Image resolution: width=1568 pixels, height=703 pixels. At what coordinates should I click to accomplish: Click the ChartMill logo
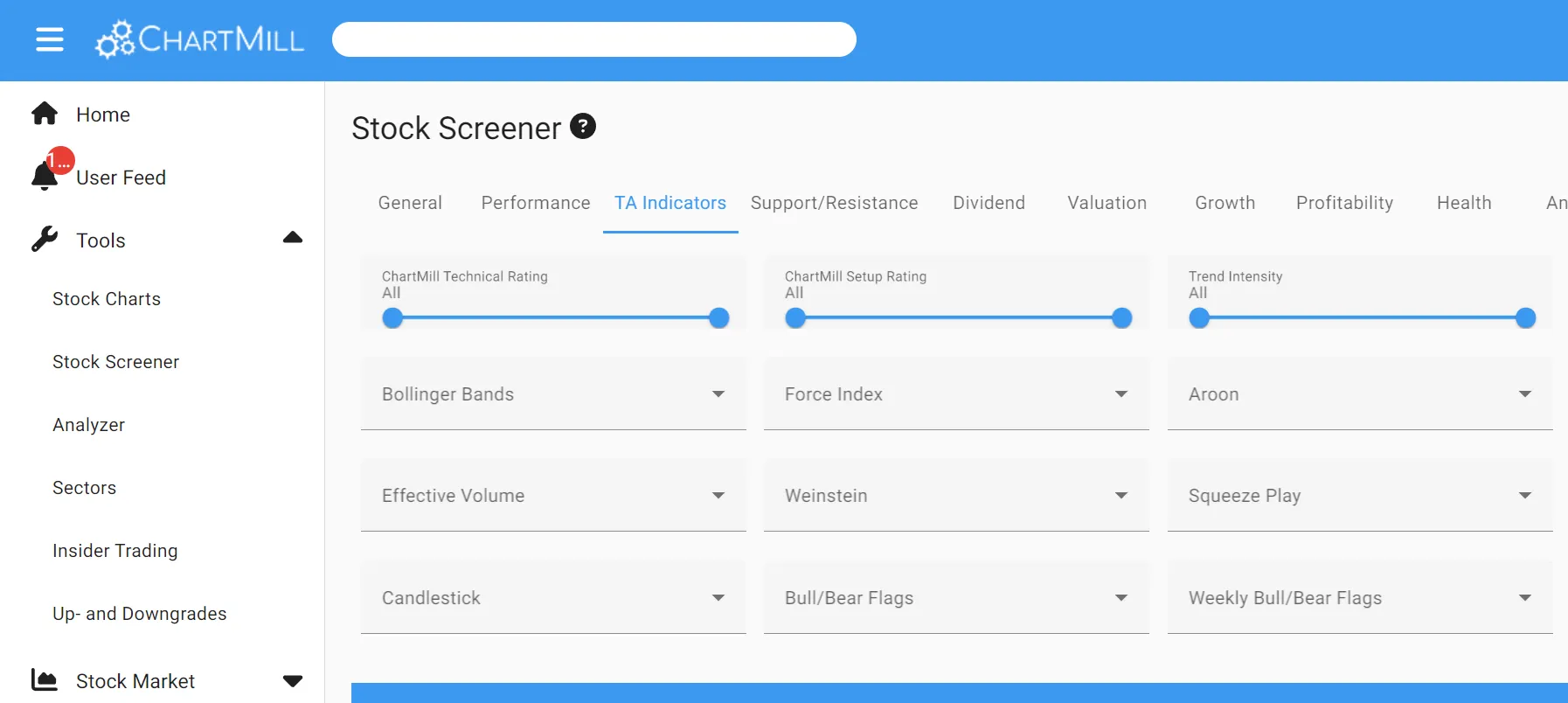point(200,39)
